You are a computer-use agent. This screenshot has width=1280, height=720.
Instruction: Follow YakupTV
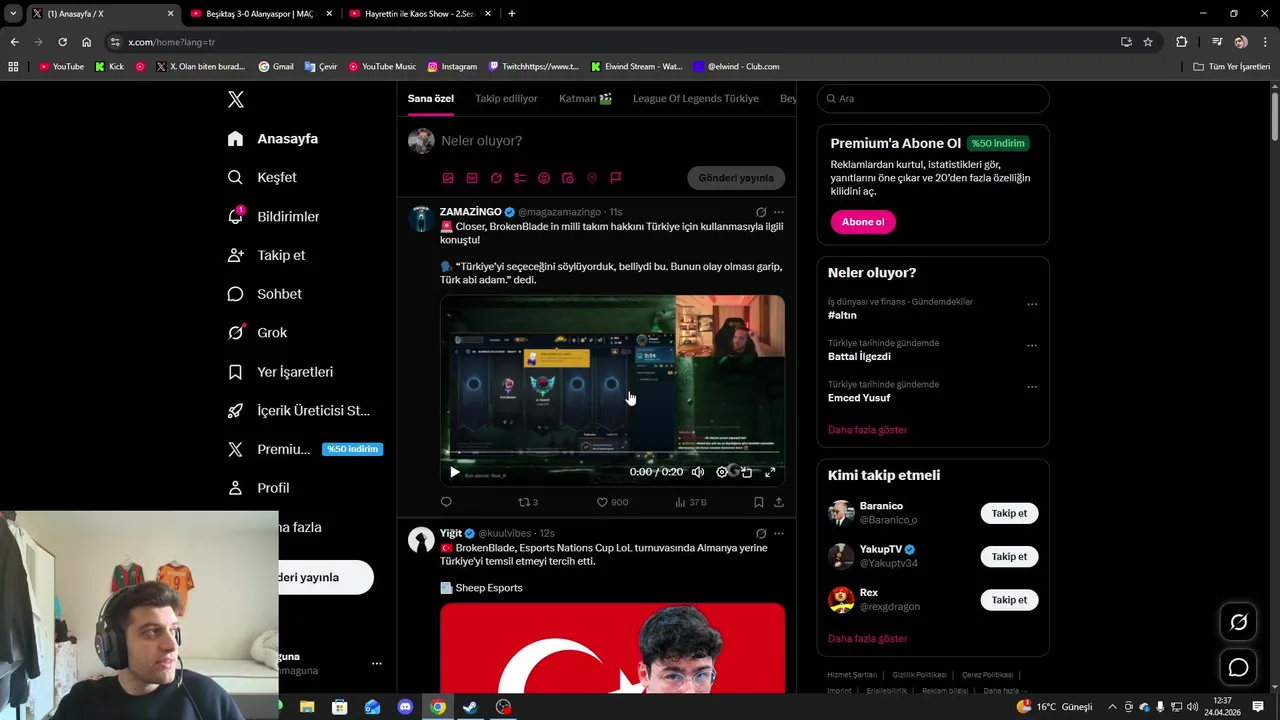coord(1009,557)
